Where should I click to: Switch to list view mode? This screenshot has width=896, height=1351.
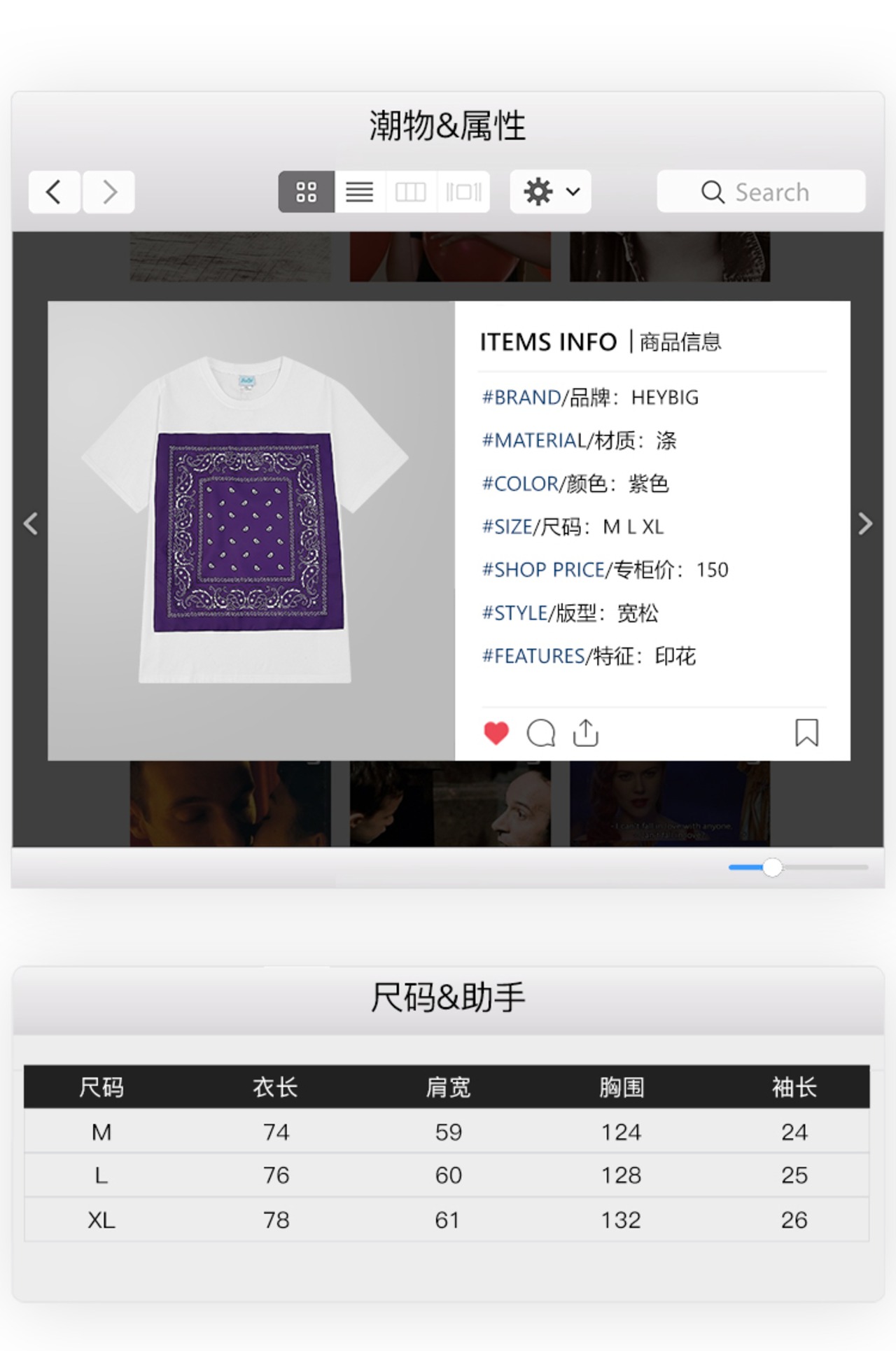pyautogui.click(x=360, y=192)
